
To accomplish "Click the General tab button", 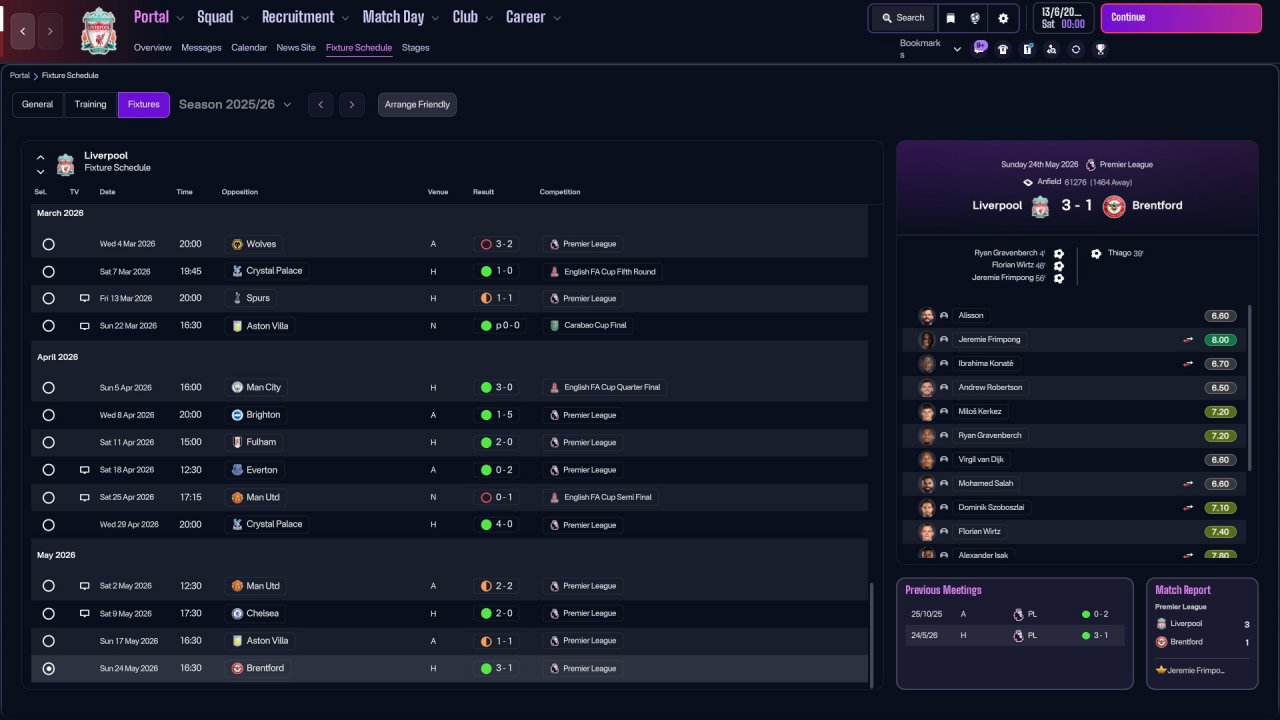I will point(37,105).
